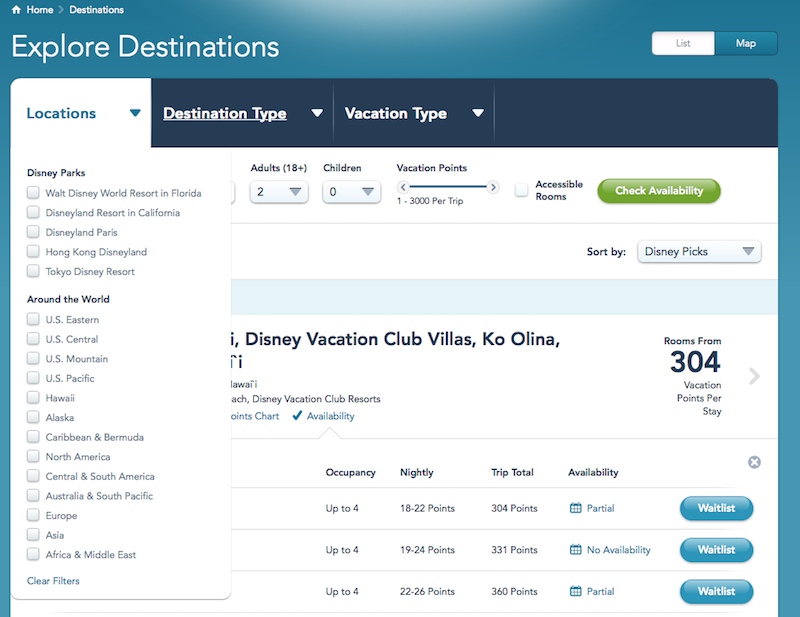This screenshot has height=617, width=800.
Task: Click the Check Availability button
Action: [659, 191]
